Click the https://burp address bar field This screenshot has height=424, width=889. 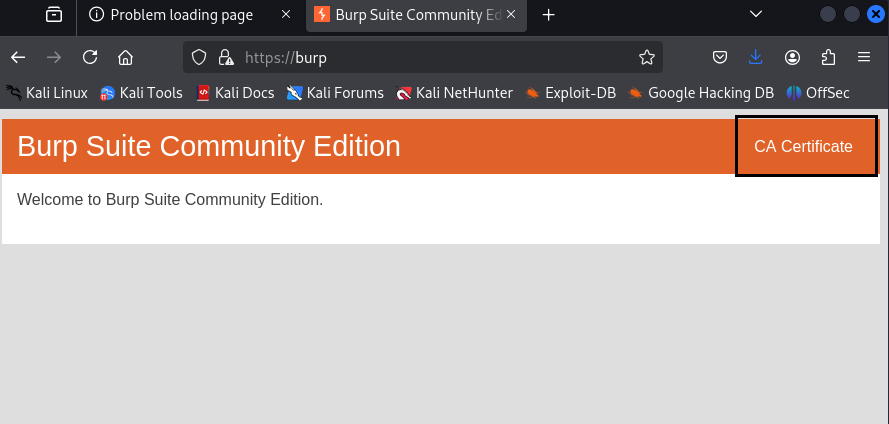coord(422,57)
